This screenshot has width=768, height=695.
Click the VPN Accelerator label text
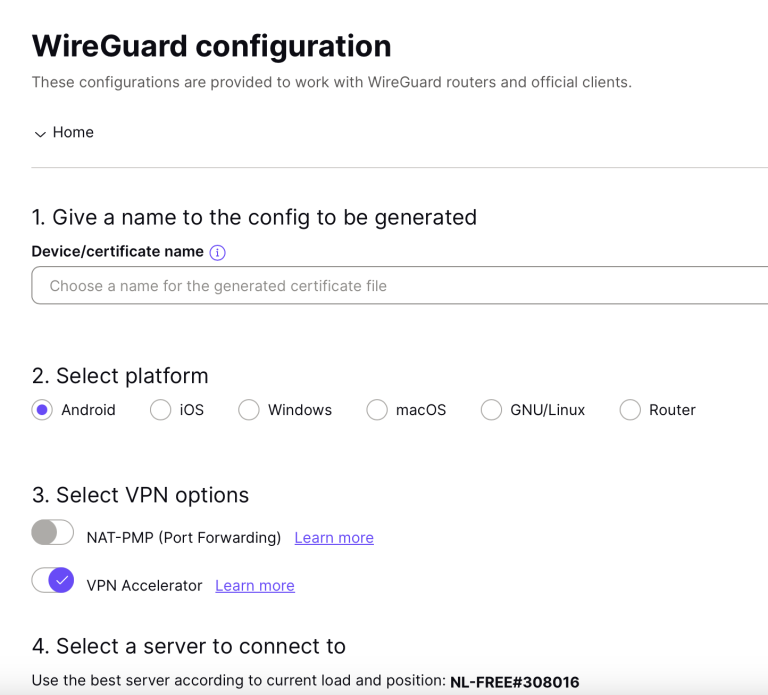point(145,586)
